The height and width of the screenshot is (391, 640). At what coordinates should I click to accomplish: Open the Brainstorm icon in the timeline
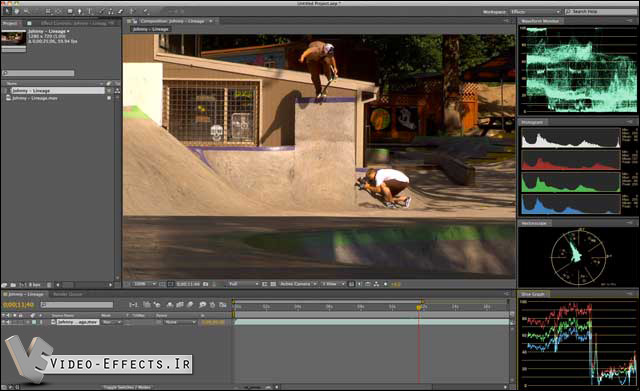click(202, 304)
